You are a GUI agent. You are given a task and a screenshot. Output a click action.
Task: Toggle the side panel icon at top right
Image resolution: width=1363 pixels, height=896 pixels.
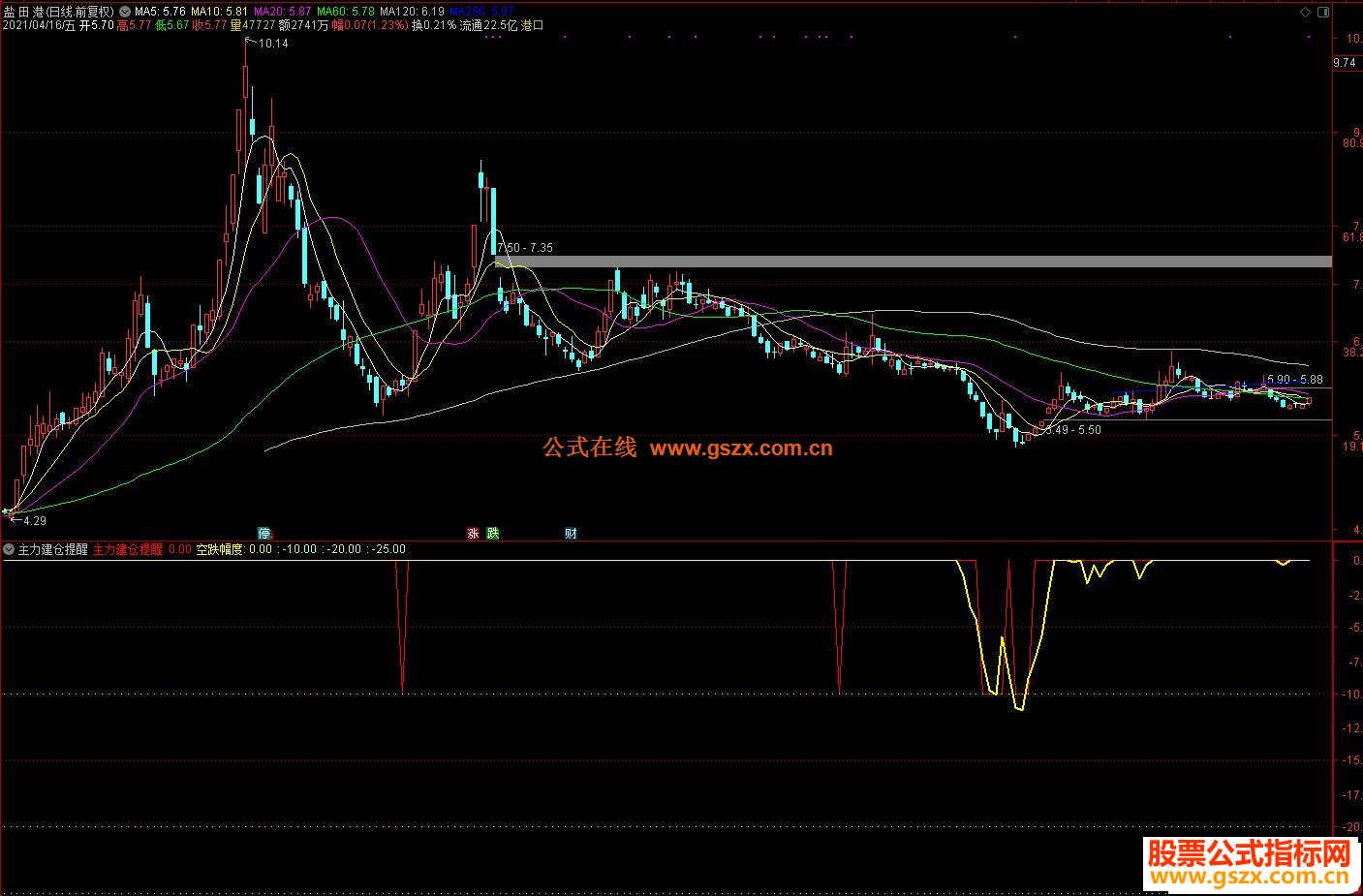[x=1324, y=13]
